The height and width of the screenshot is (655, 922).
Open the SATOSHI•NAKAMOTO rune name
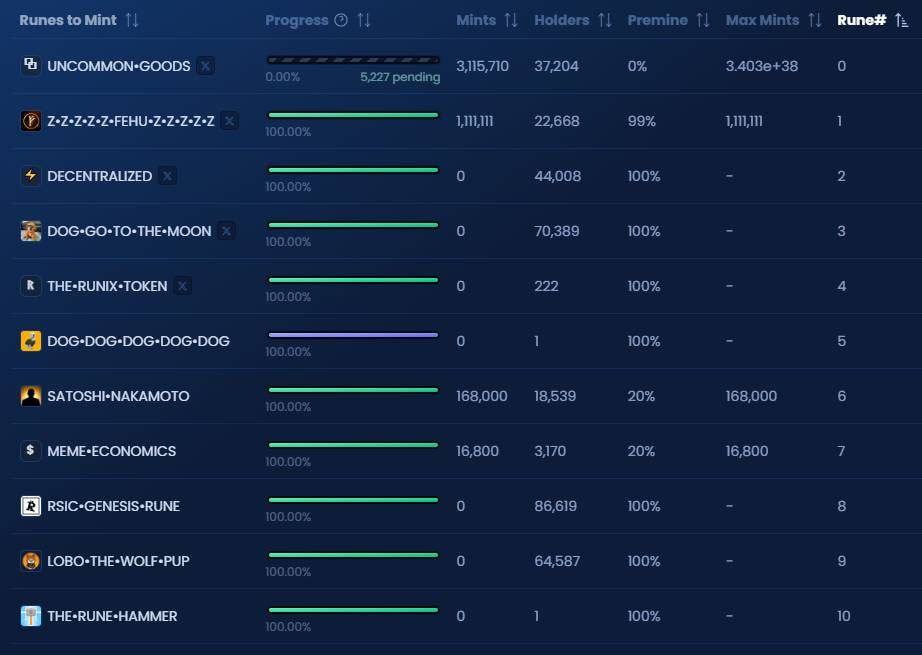pyautogui.click(x=118, y=396)
